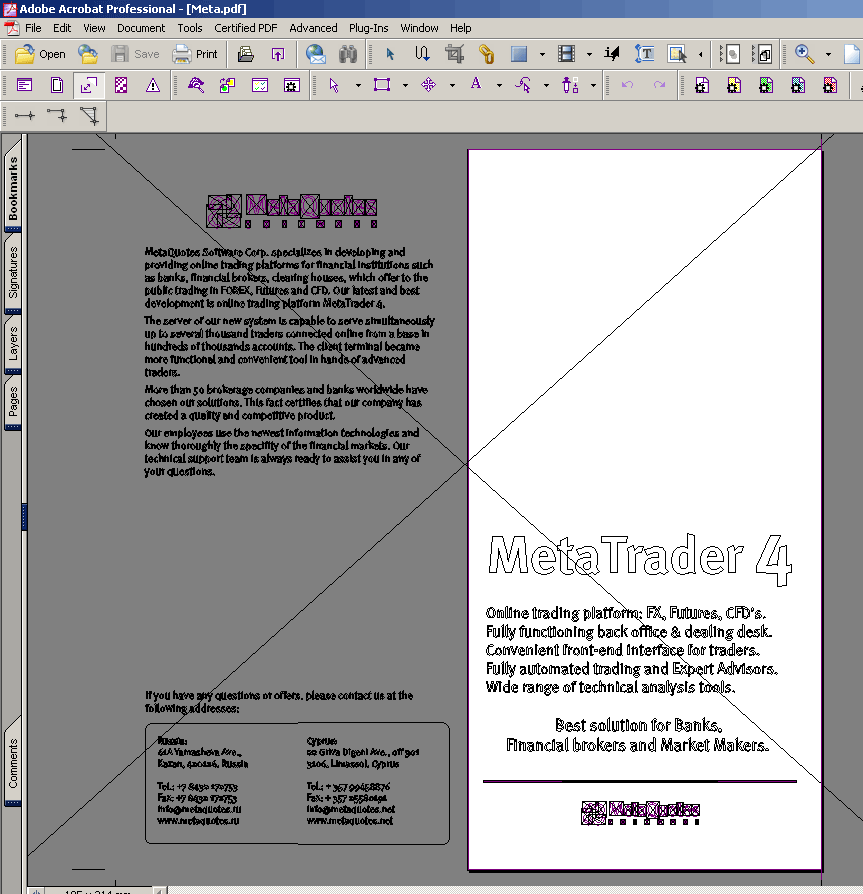This screenshot has height=894, width=863.
Task: Toggle the checkerboard image display icon
Action: (121, 86)
